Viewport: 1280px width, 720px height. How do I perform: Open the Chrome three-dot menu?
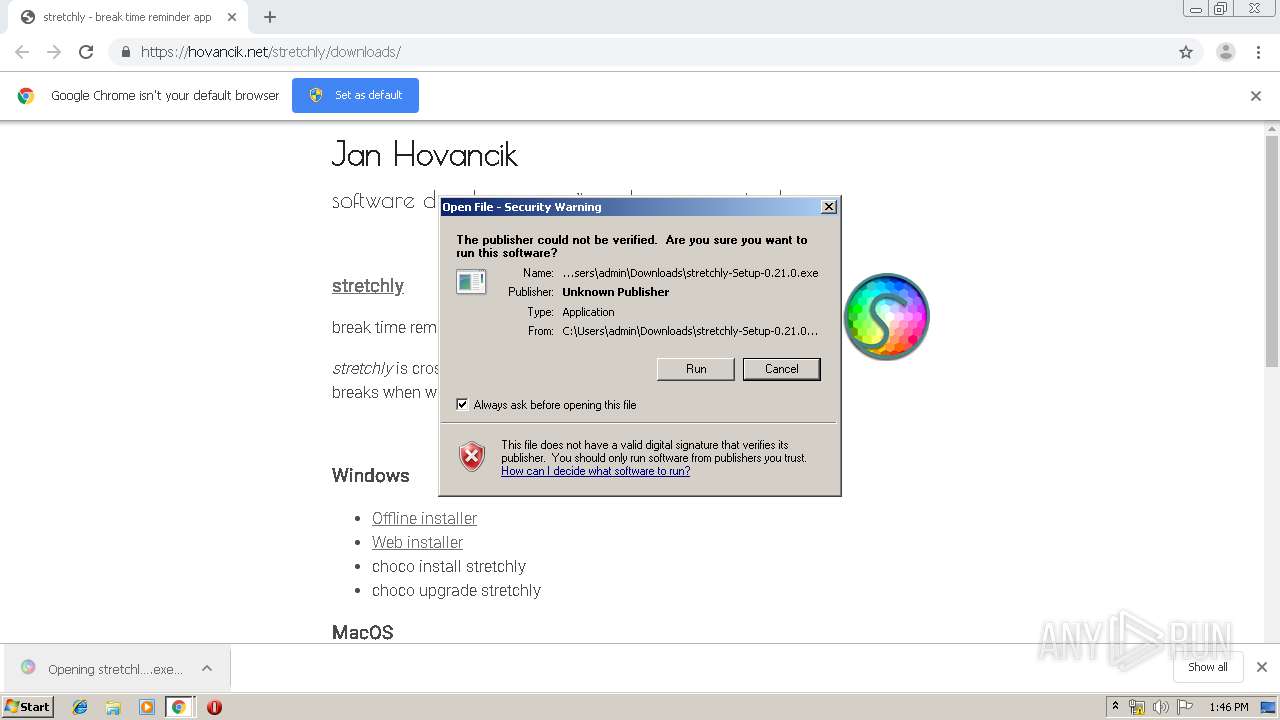coord(1258,52)
